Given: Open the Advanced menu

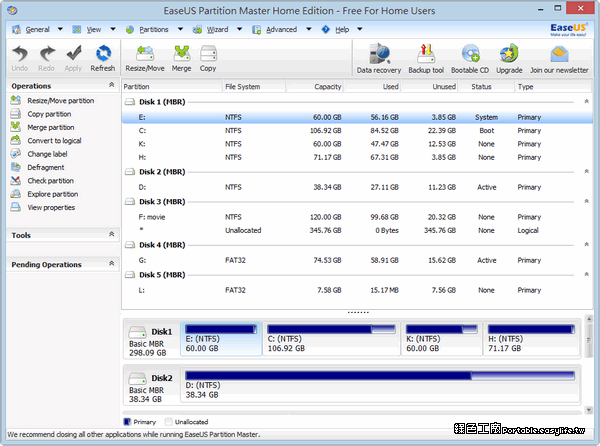Looking at the screenshot, I should pyautogui.click(x=281, y=29).
